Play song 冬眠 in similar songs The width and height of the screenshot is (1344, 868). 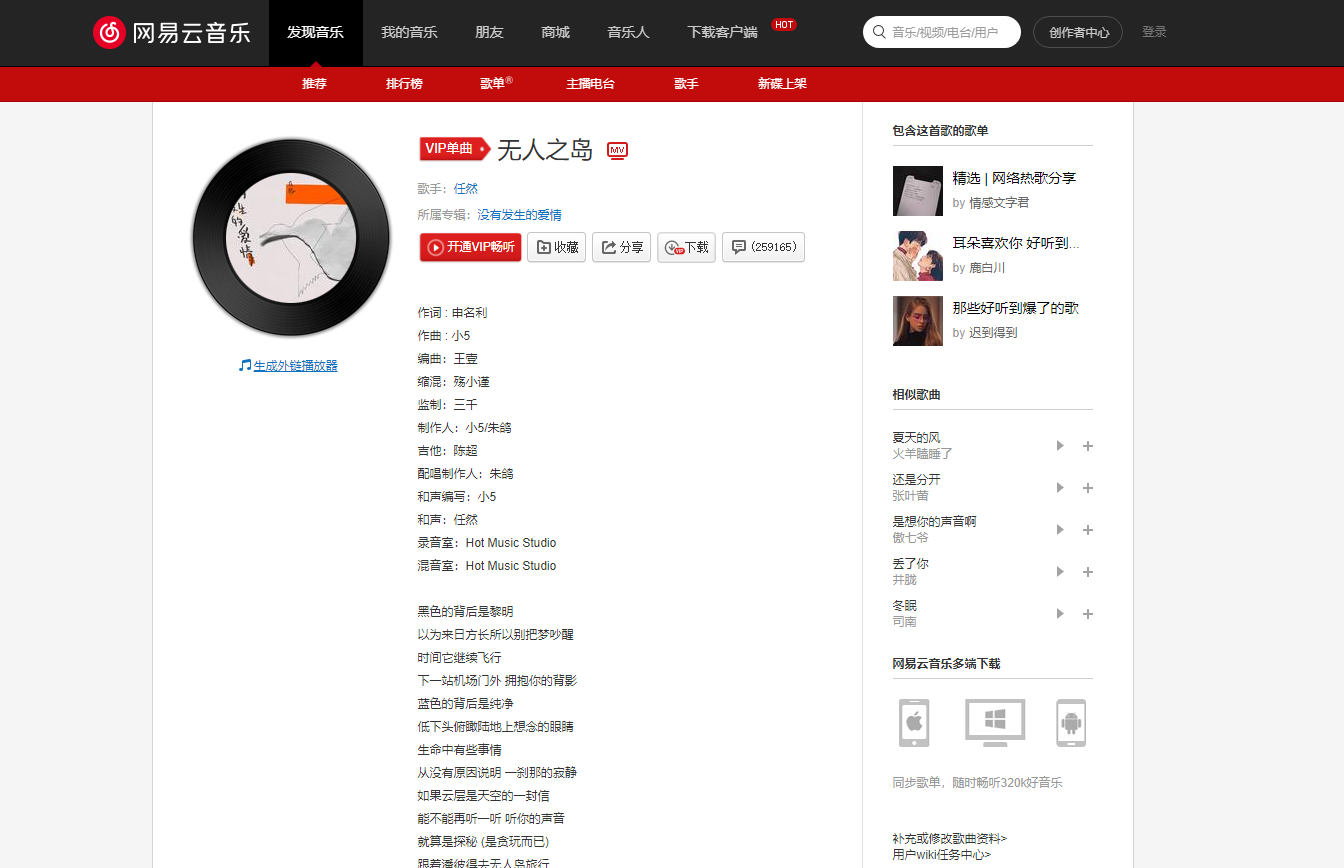(1060, 614)
